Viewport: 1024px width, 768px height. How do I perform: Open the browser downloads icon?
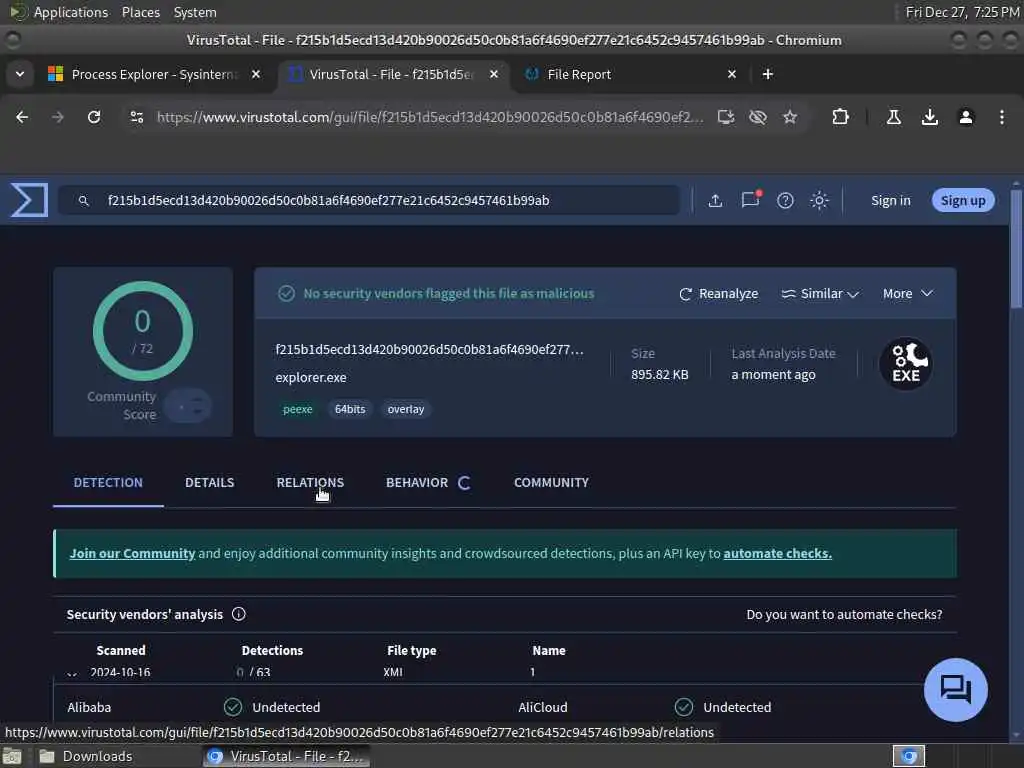[x=929, y=117]
